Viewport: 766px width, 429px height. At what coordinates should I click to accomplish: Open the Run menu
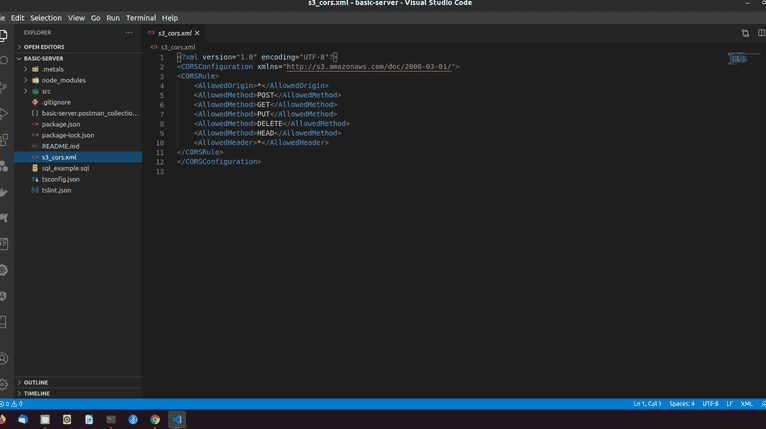point(113,18)
